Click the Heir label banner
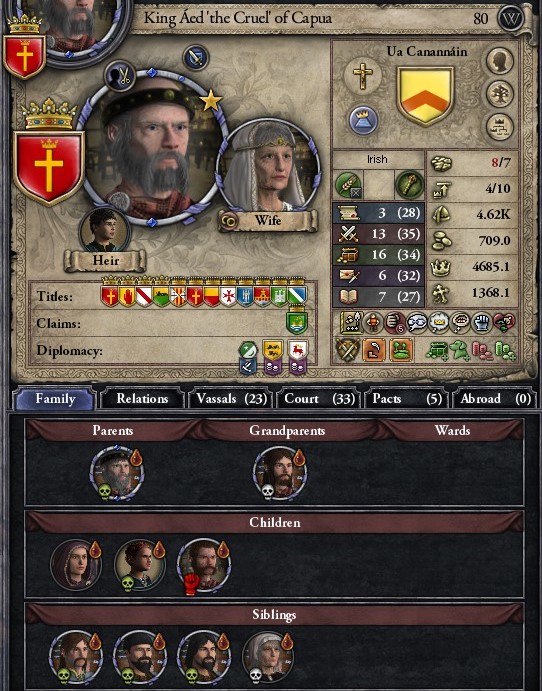Viewport: 542px width, 691px height. click(105, 260)
